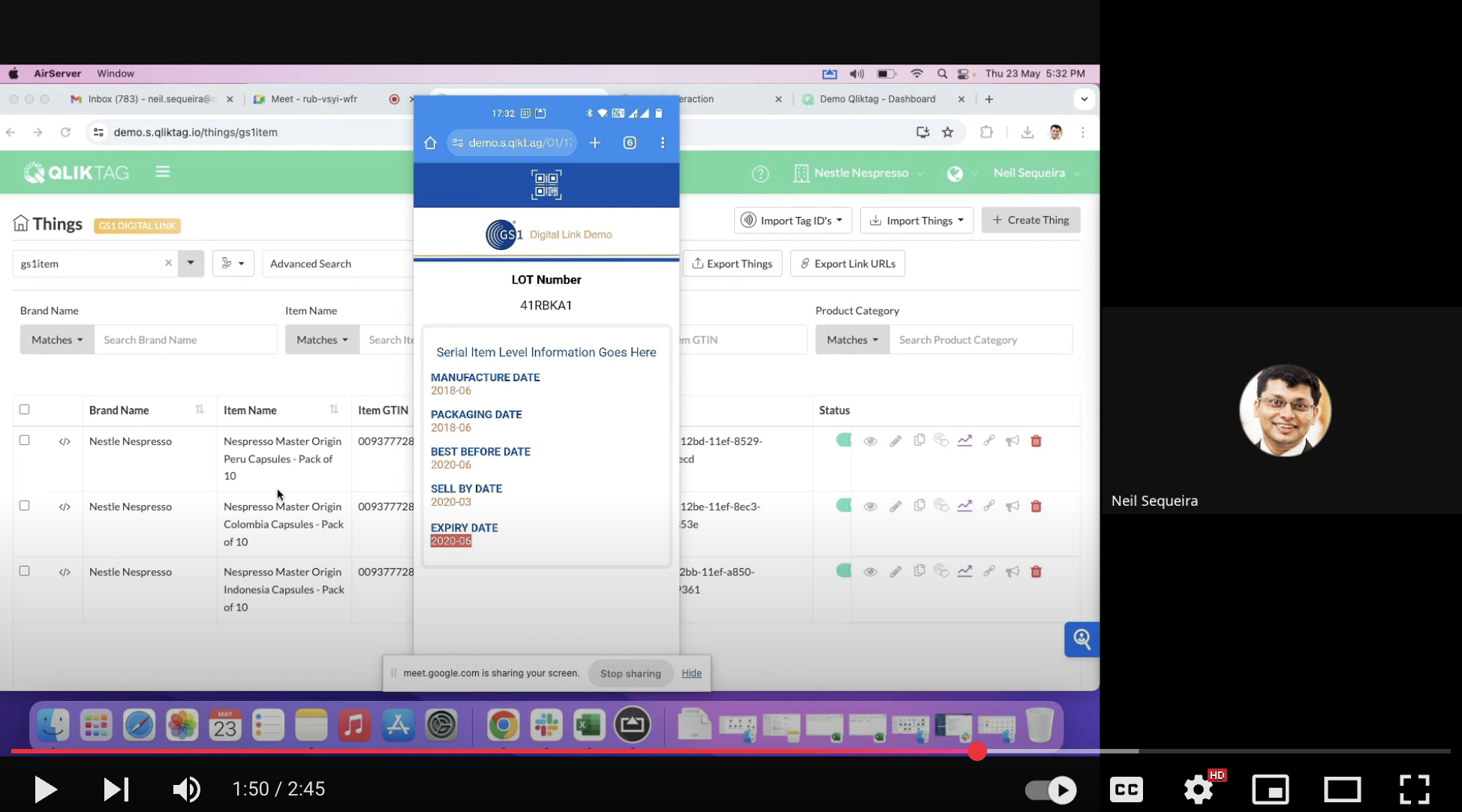Open code view for the Peru Capsules row
Viewport: 1462px width, 812px height.
65,441
